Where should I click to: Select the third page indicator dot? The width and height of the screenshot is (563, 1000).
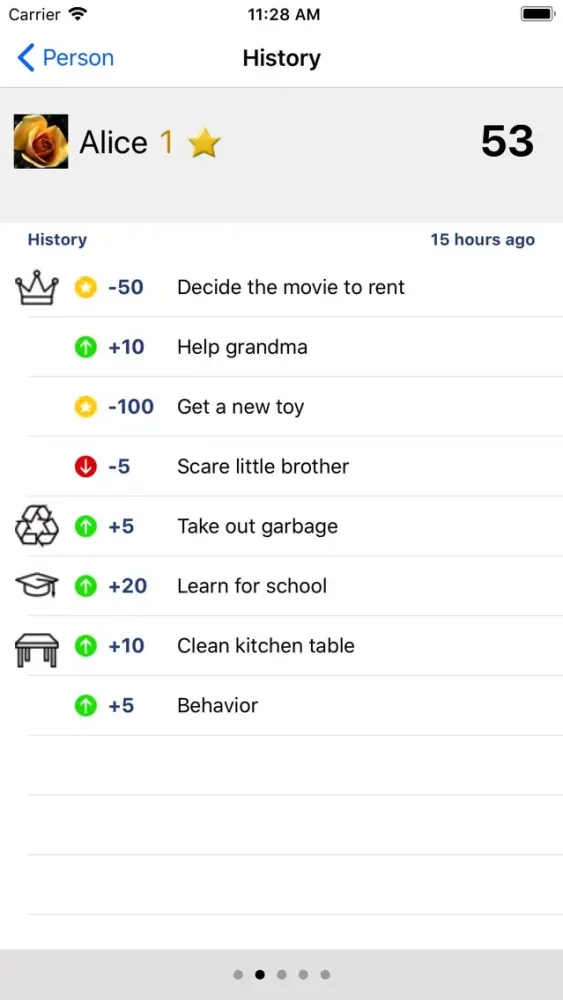coord(282,974)
